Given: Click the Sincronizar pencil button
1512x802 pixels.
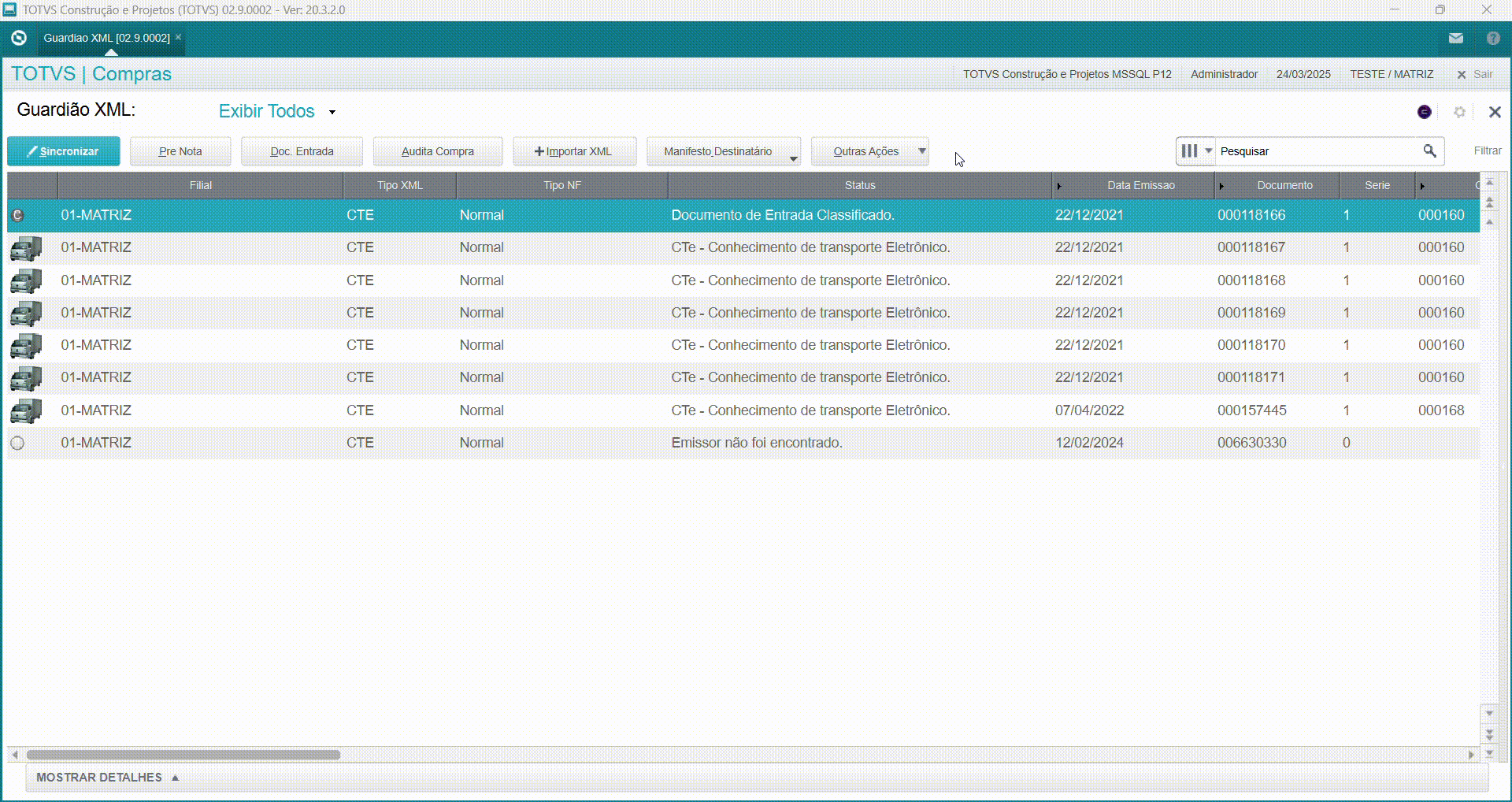Looking at the screenshot, I should coord(64,151).
